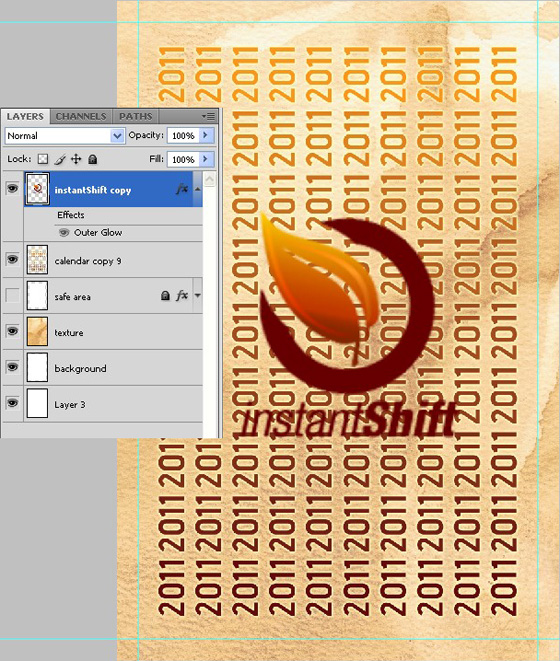
Task: Select the background layer
Action: 113,368
